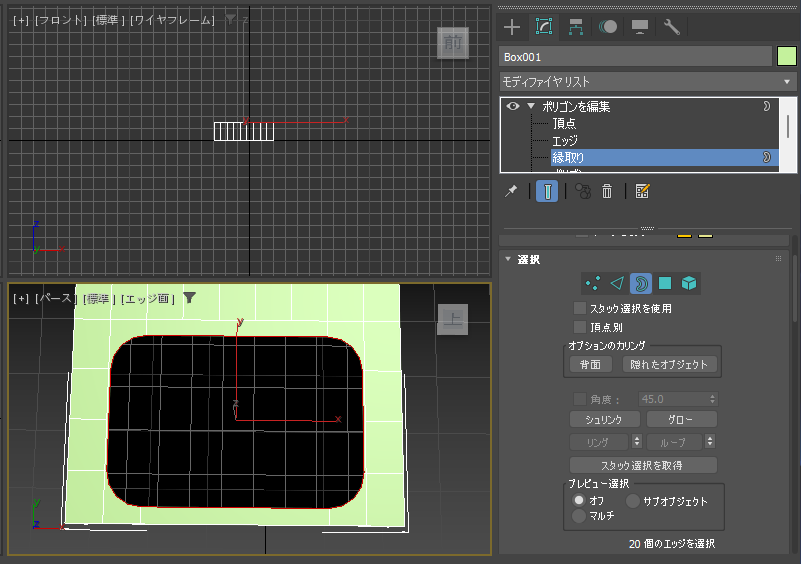This screenshot has width=801, height=564.
Task: Select the オフ preview radio button
Action: [579, 500]
